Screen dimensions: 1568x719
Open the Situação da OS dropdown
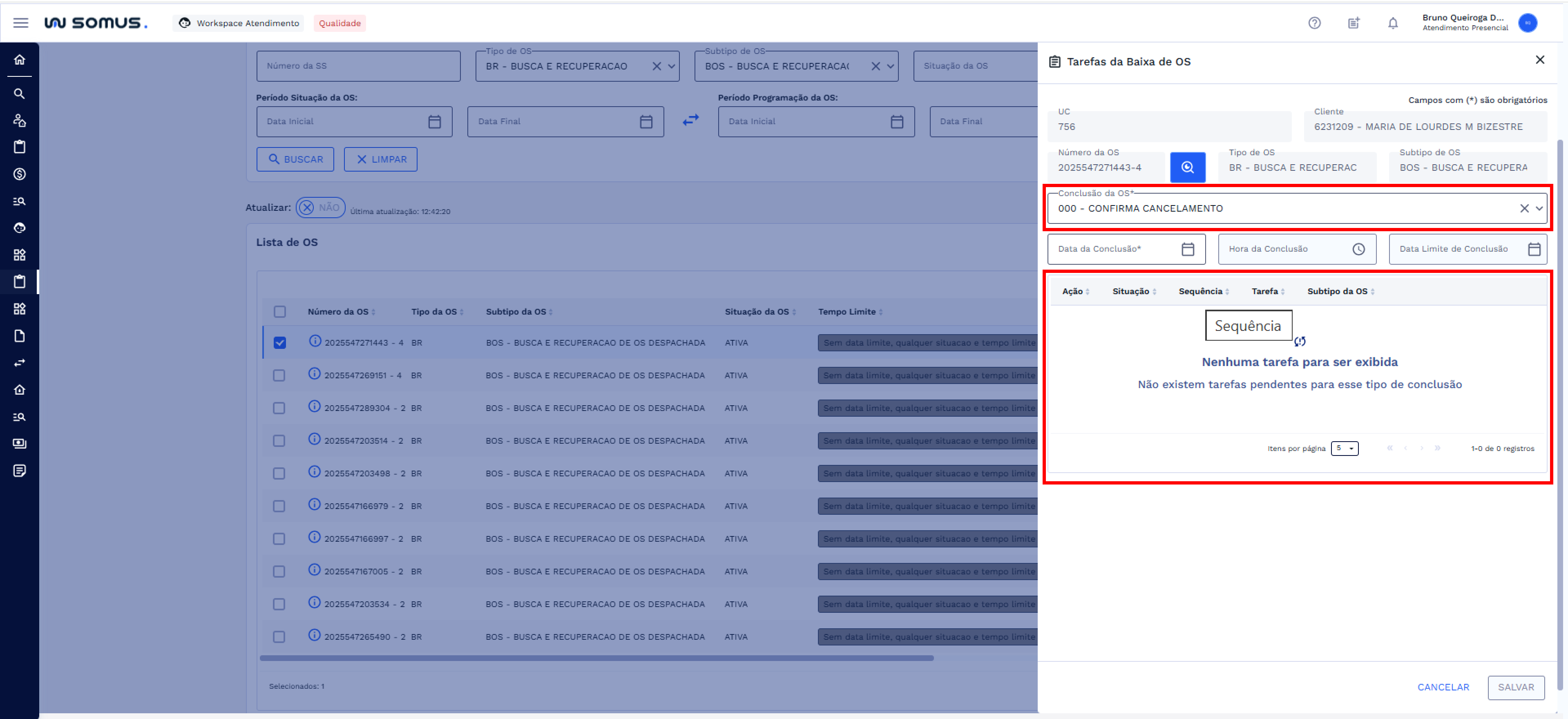click(975, 66)
